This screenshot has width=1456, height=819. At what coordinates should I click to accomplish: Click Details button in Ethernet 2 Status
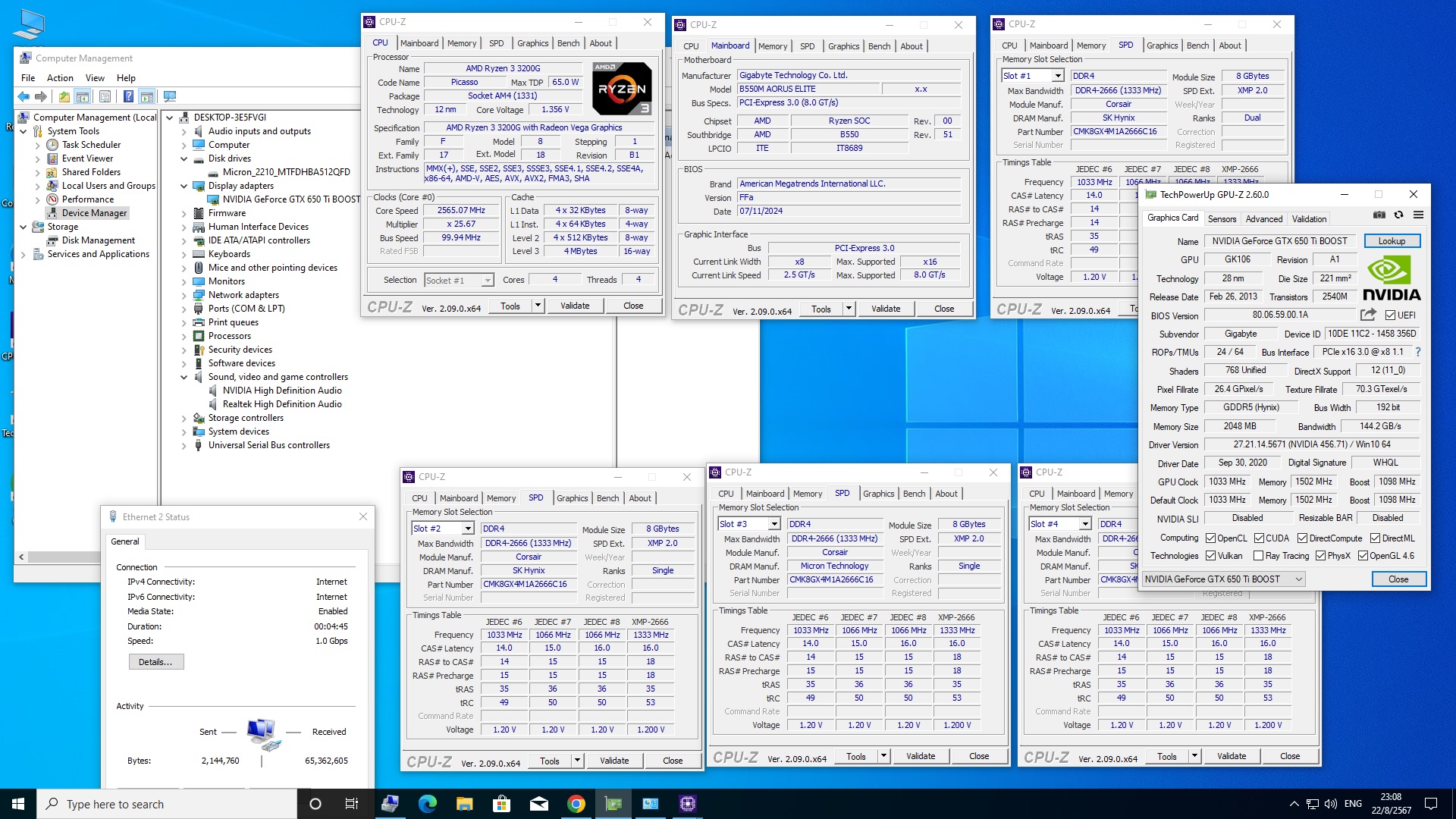click(155, 662)
